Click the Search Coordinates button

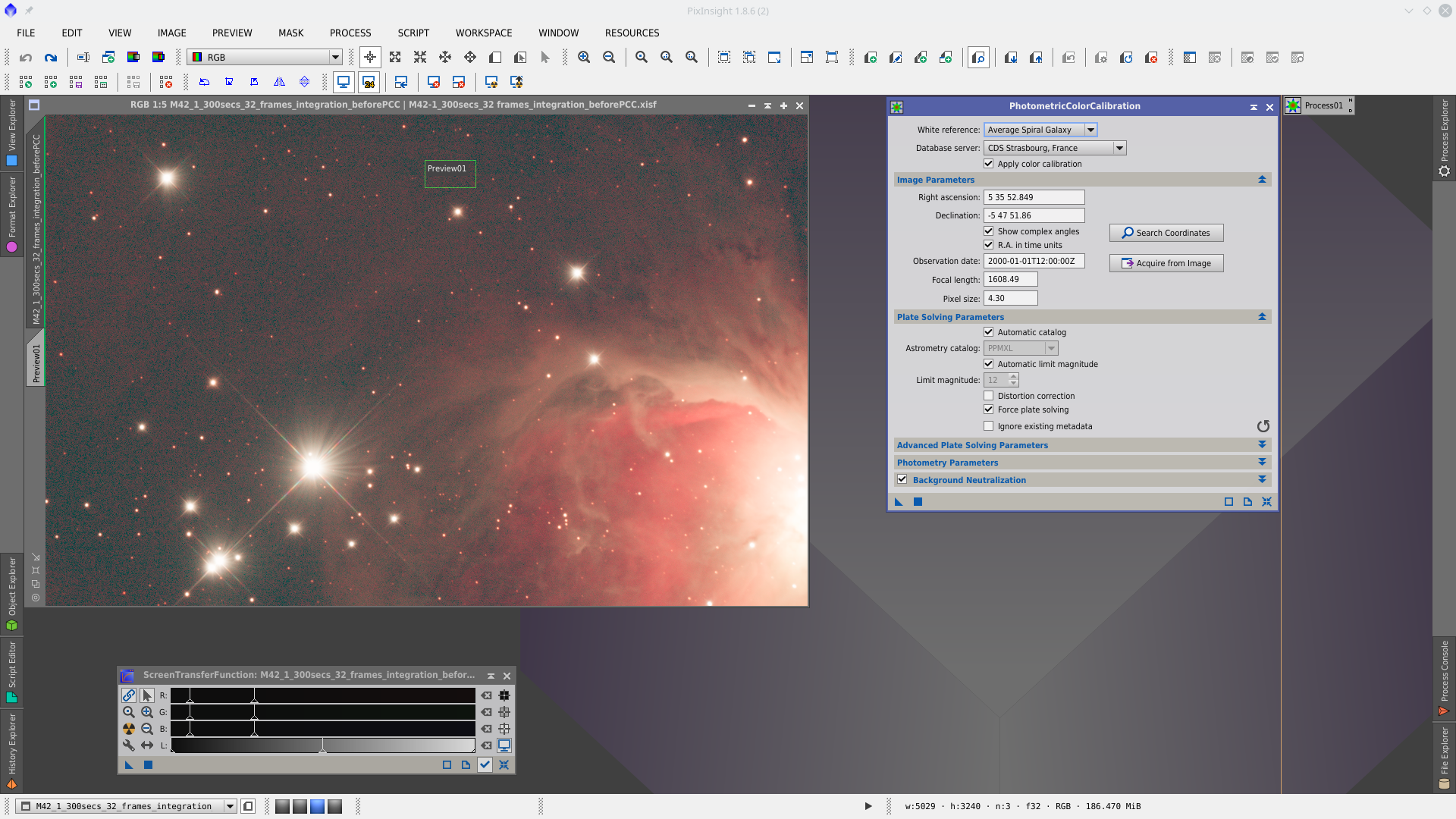pos(1166,233)
